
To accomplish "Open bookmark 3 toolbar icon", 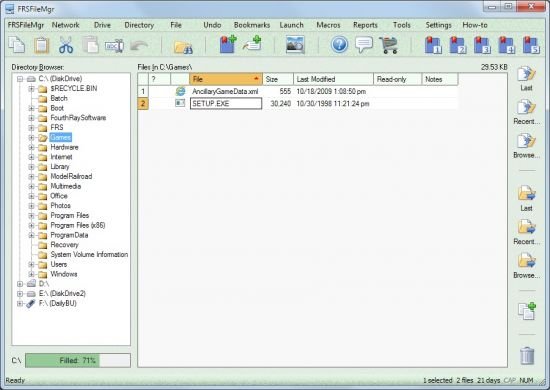I will pos(482,45).
